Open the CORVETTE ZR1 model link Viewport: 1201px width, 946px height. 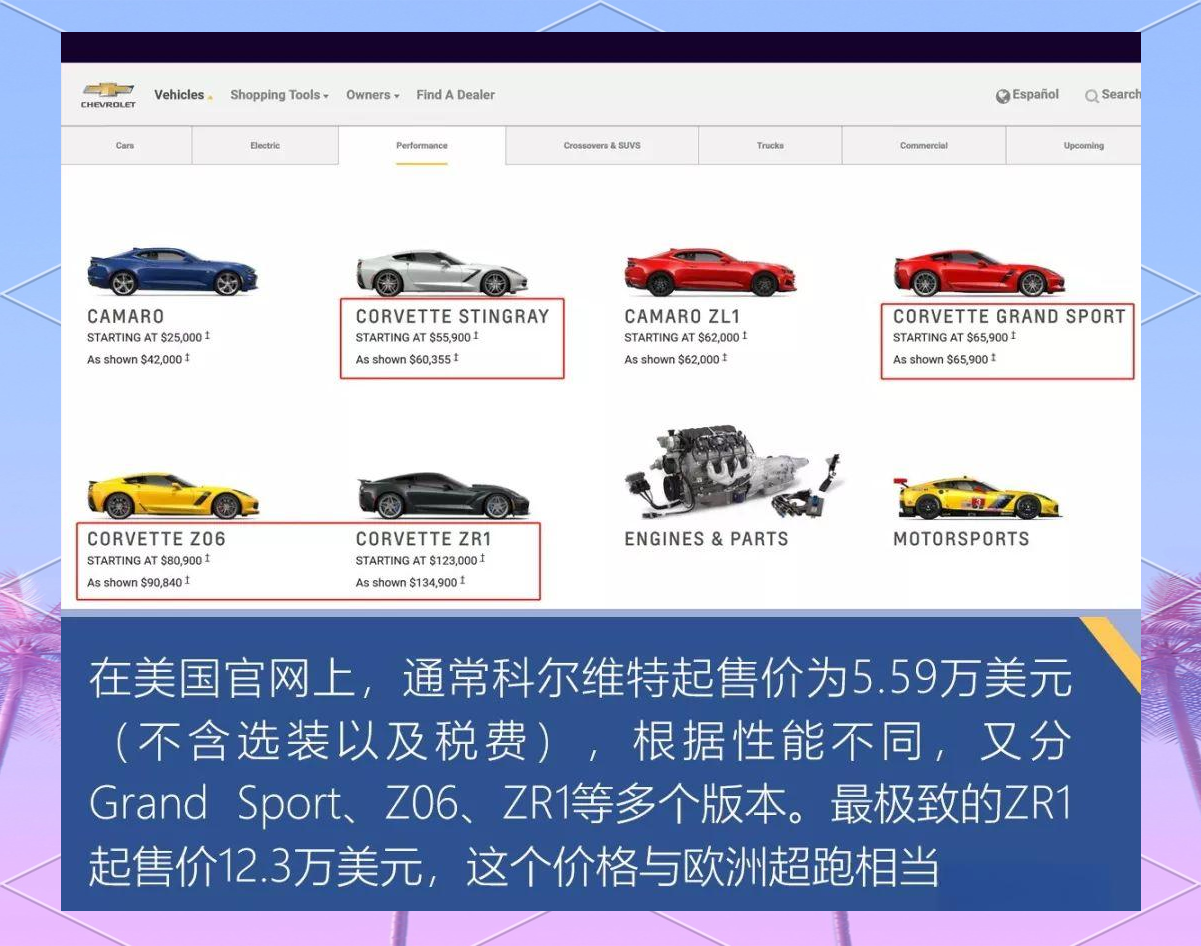[x=424, y=539]
